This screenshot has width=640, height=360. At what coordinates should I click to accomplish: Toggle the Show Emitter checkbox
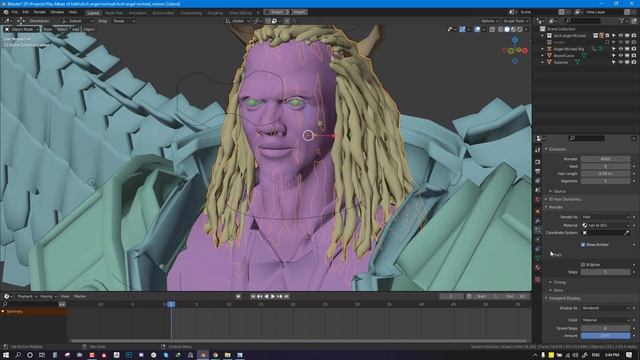point(583,244)
